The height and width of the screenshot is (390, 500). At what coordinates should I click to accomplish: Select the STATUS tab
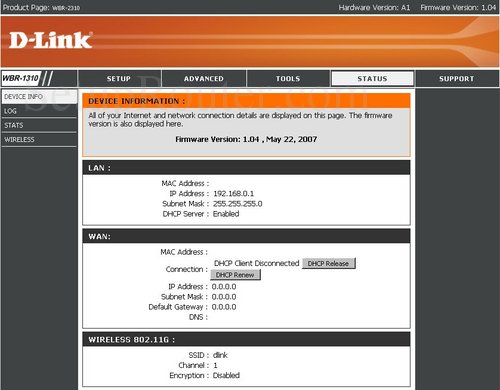372,79
